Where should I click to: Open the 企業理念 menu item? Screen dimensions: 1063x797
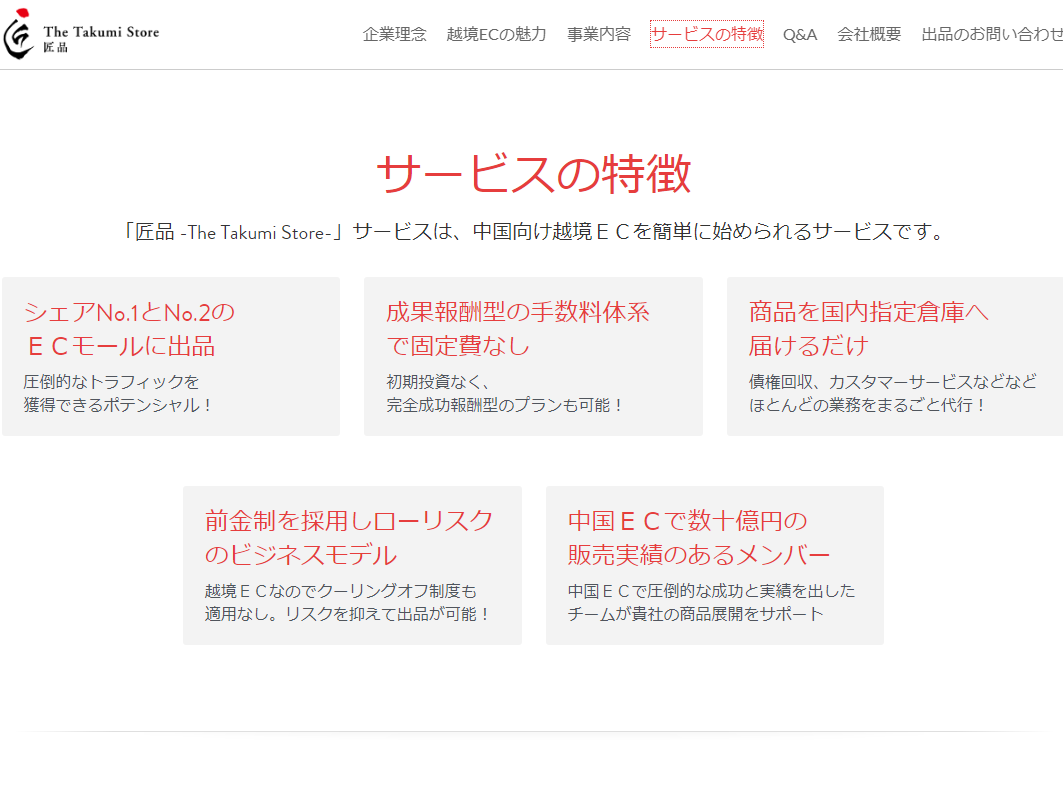[394, 33]
